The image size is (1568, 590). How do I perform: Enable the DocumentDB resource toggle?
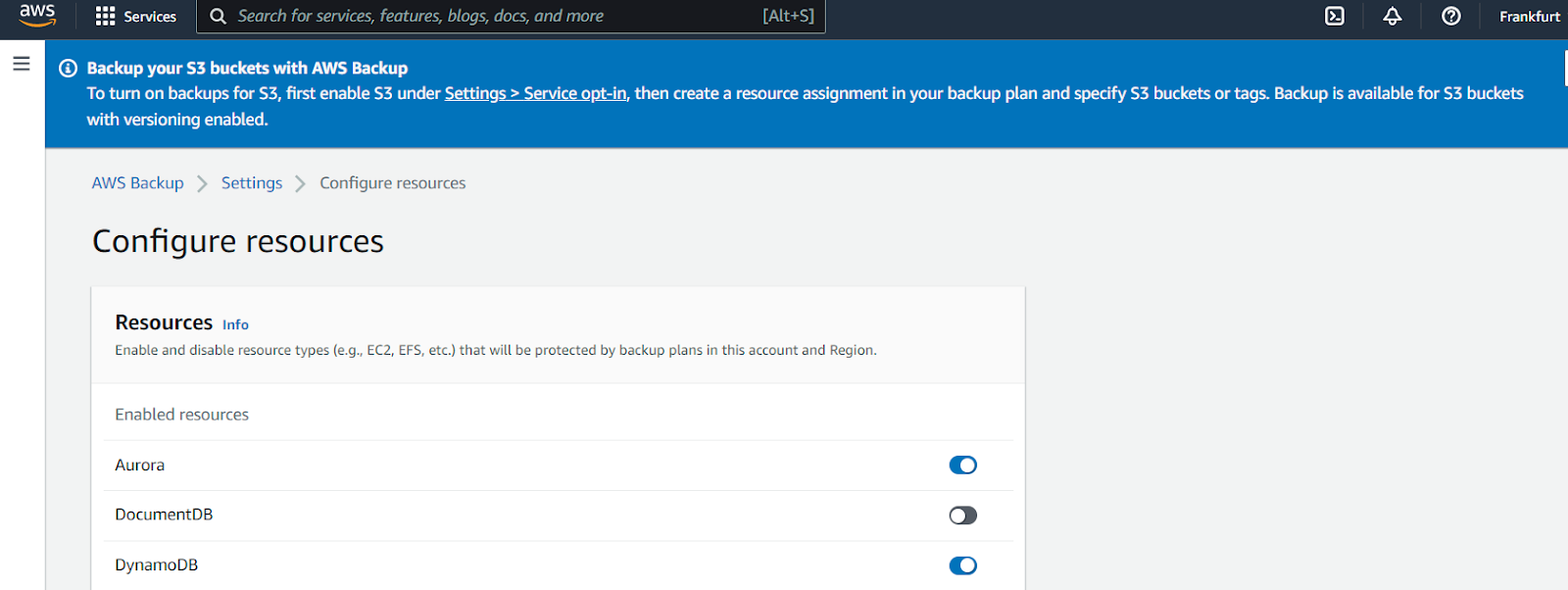coord(962,516)
